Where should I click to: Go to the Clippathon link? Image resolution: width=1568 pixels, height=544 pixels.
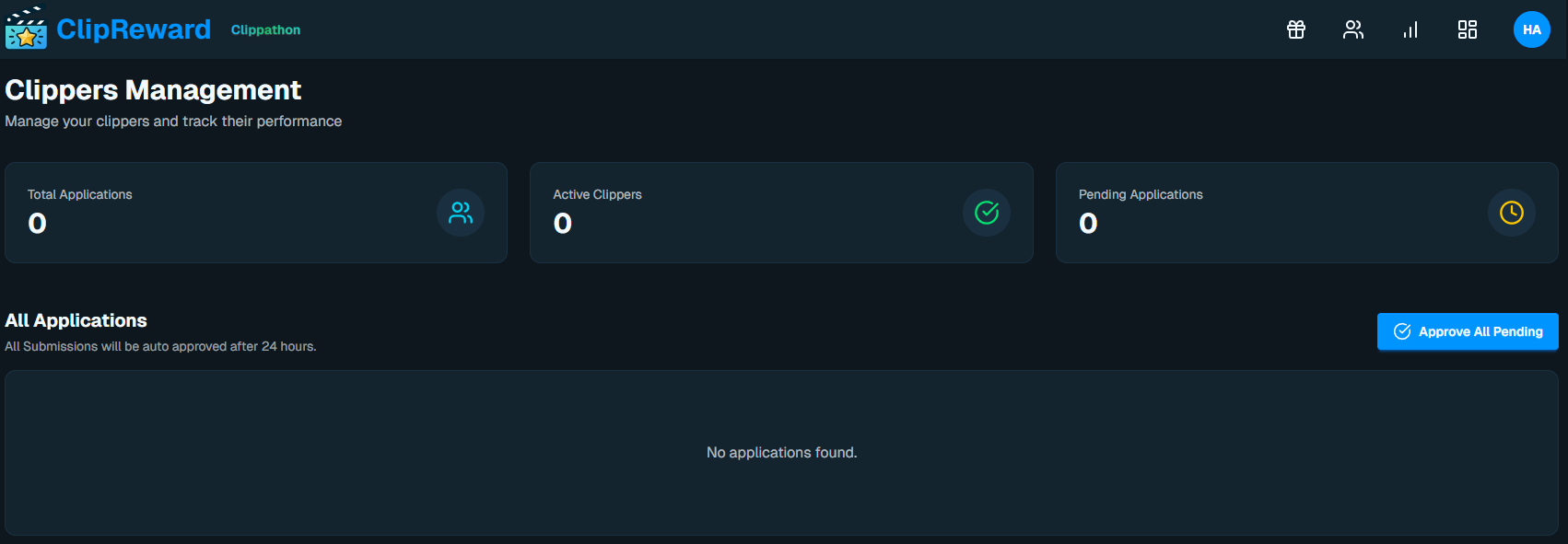pyautogui.click(x=265, y=29)
